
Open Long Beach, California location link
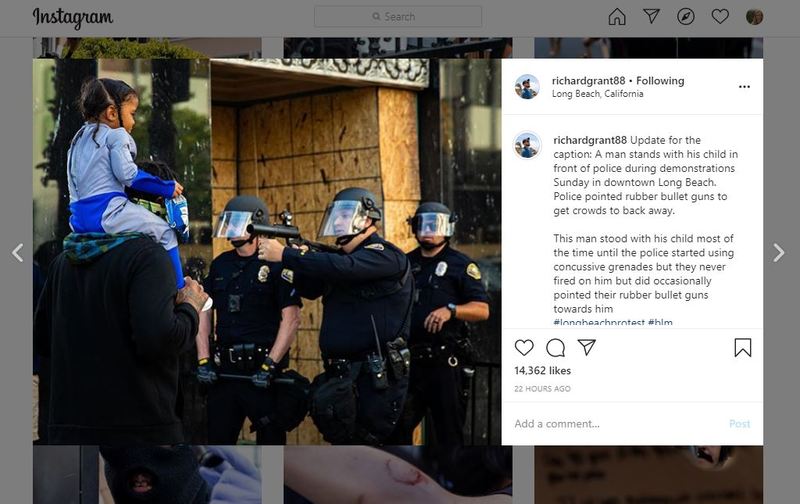click(597, 94)
